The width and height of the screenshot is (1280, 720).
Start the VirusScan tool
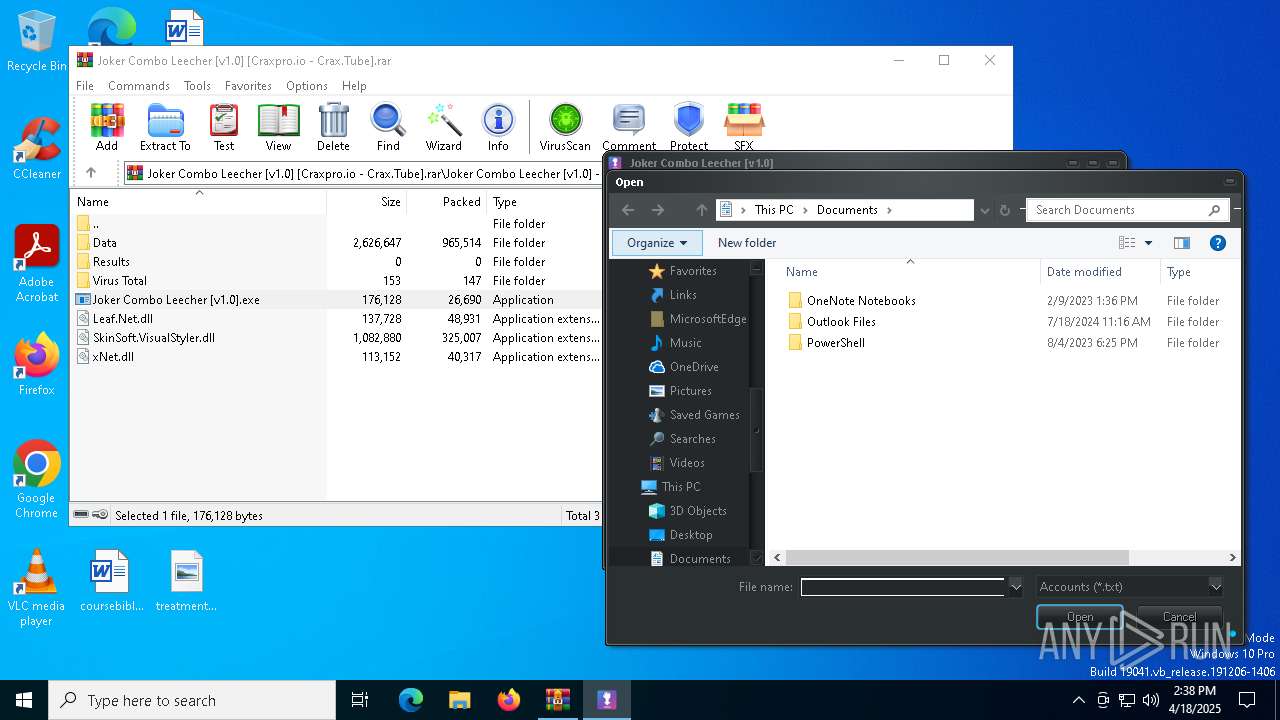(565, 127)
